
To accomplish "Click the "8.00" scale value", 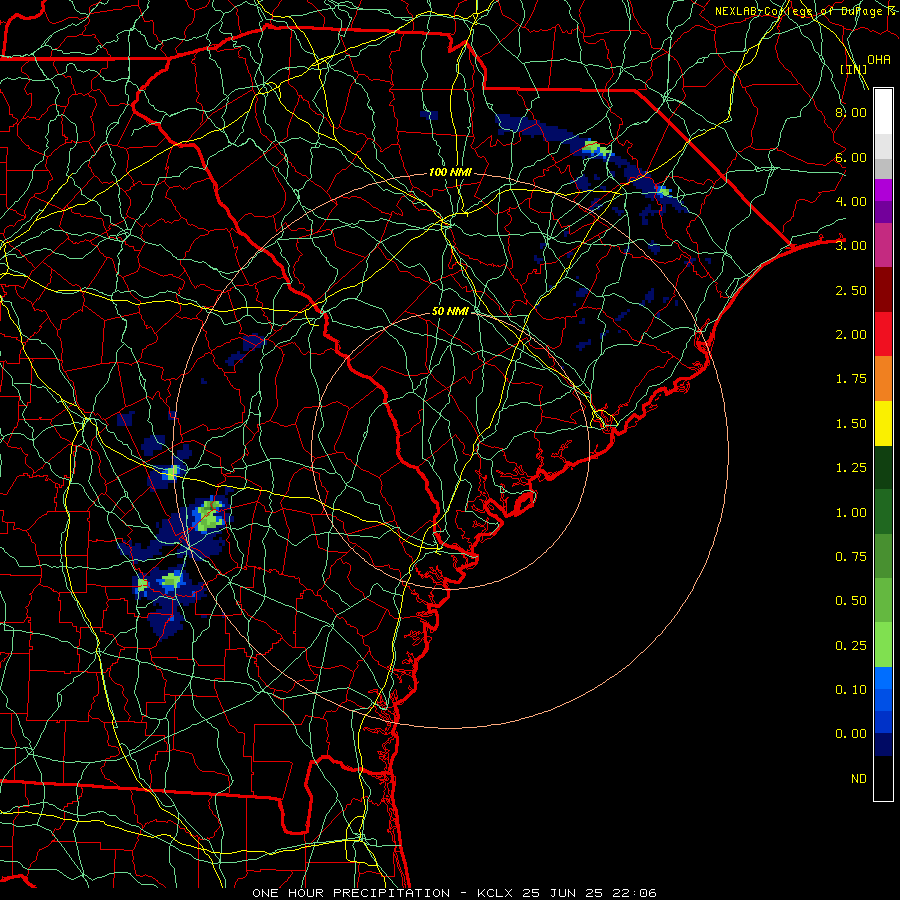I will [851, 112].
